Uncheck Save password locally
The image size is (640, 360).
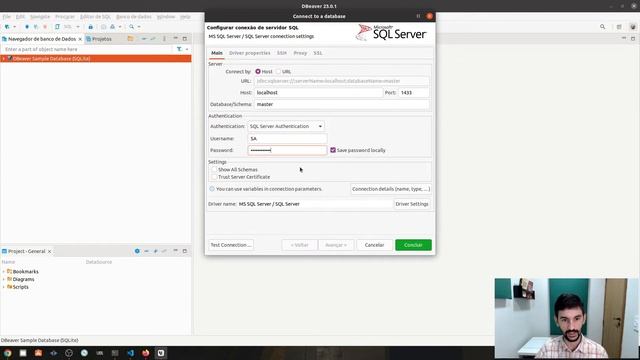coord(333,150)
